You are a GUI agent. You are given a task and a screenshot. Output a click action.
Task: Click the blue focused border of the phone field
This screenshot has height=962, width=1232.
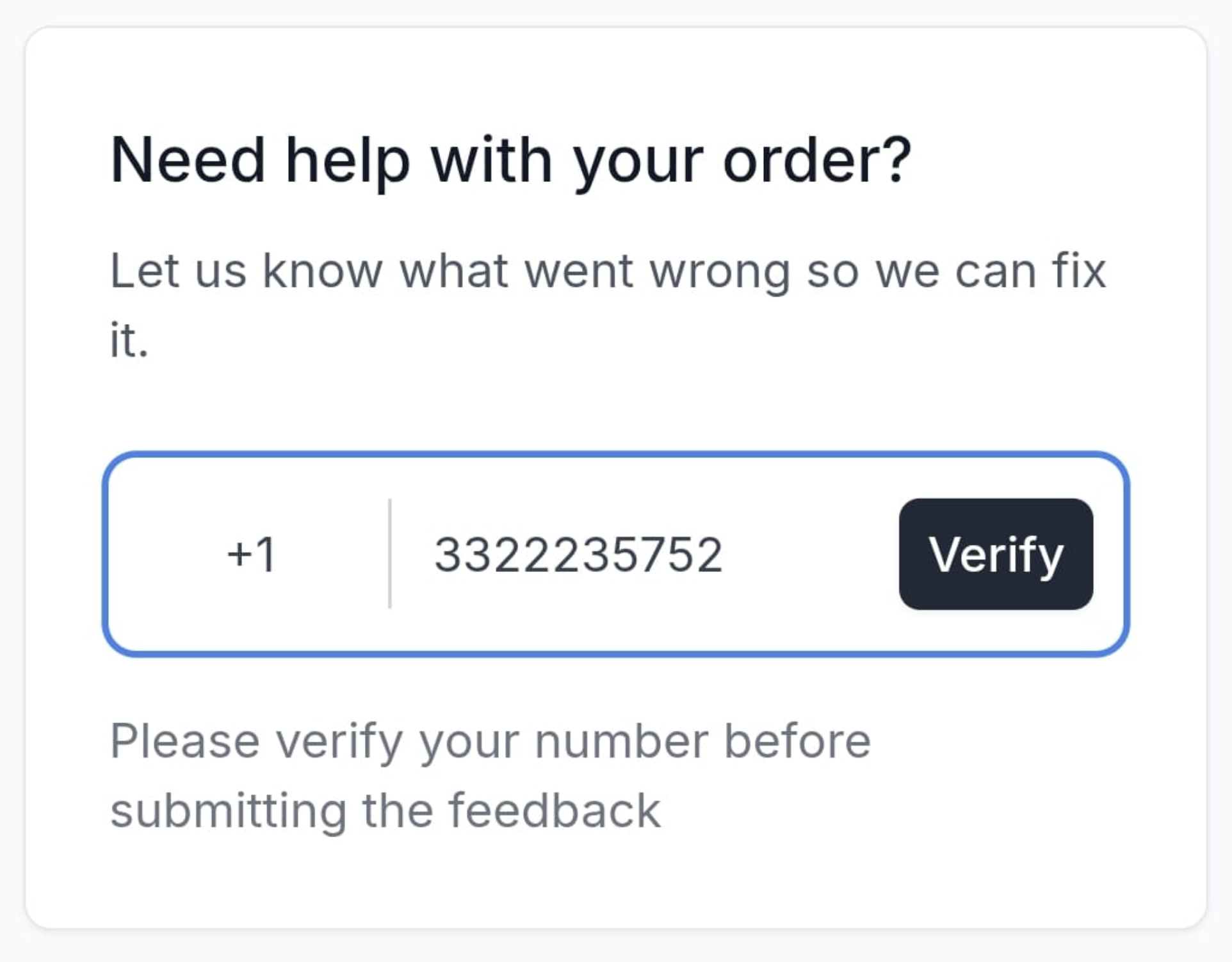[615, 455]
